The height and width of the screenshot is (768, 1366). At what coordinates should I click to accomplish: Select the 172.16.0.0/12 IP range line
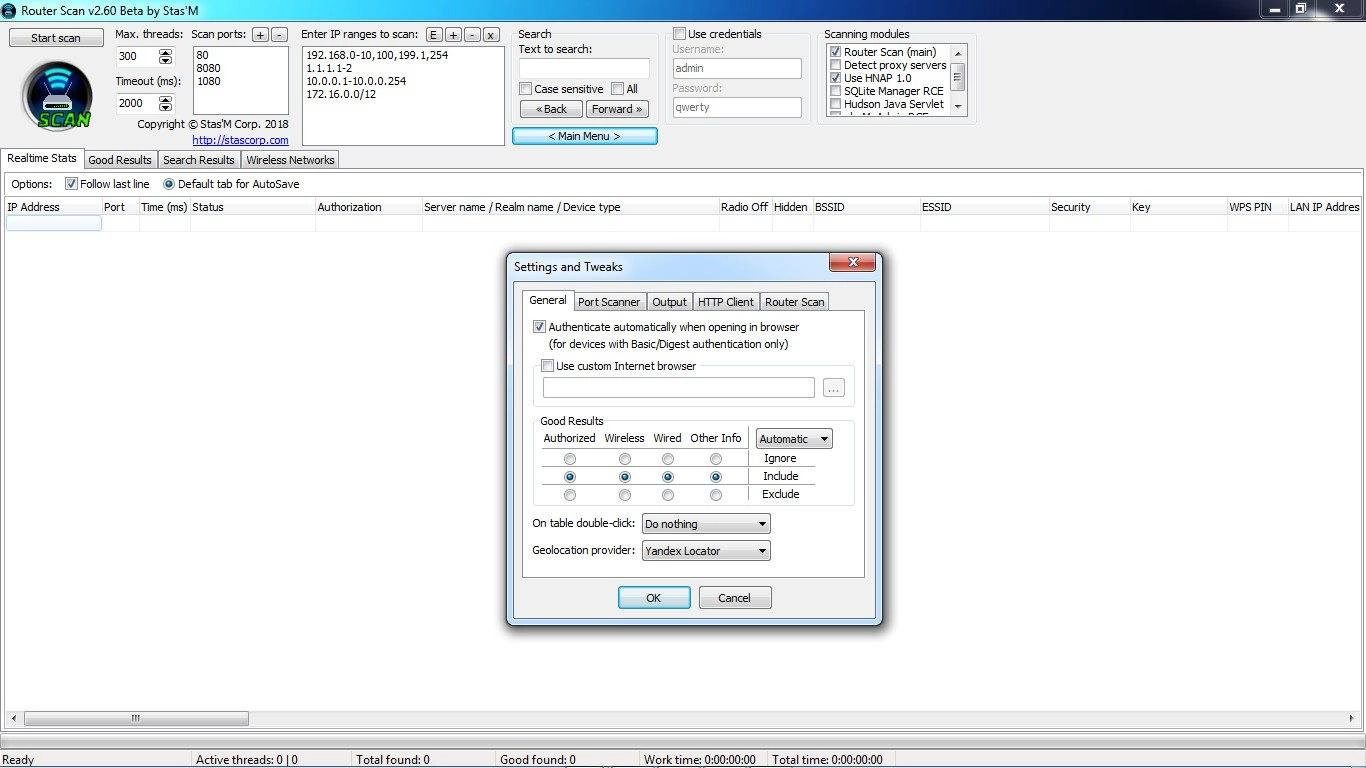coord(341,94)
